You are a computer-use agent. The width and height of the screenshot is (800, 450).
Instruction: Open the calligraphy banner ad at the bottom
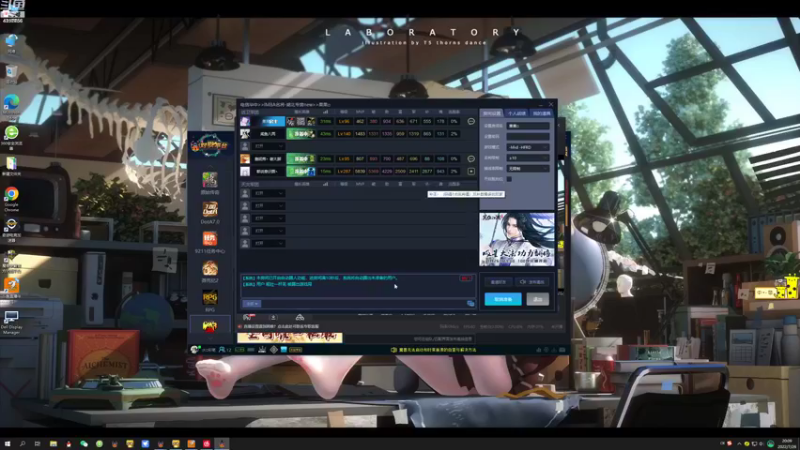[290, 337]
